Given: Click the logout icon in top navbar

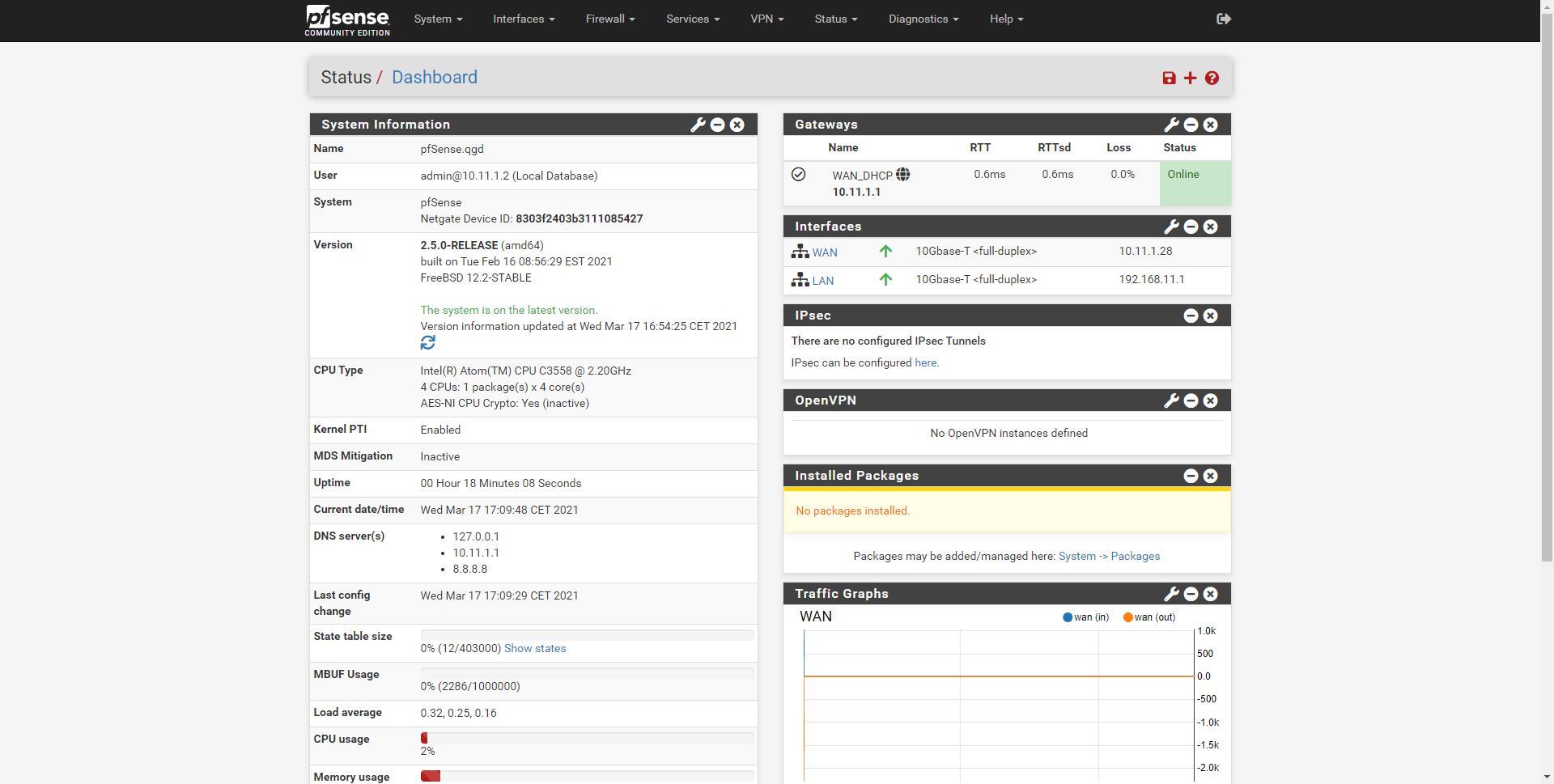Looking at the screenshot, I should point(1224,19).
